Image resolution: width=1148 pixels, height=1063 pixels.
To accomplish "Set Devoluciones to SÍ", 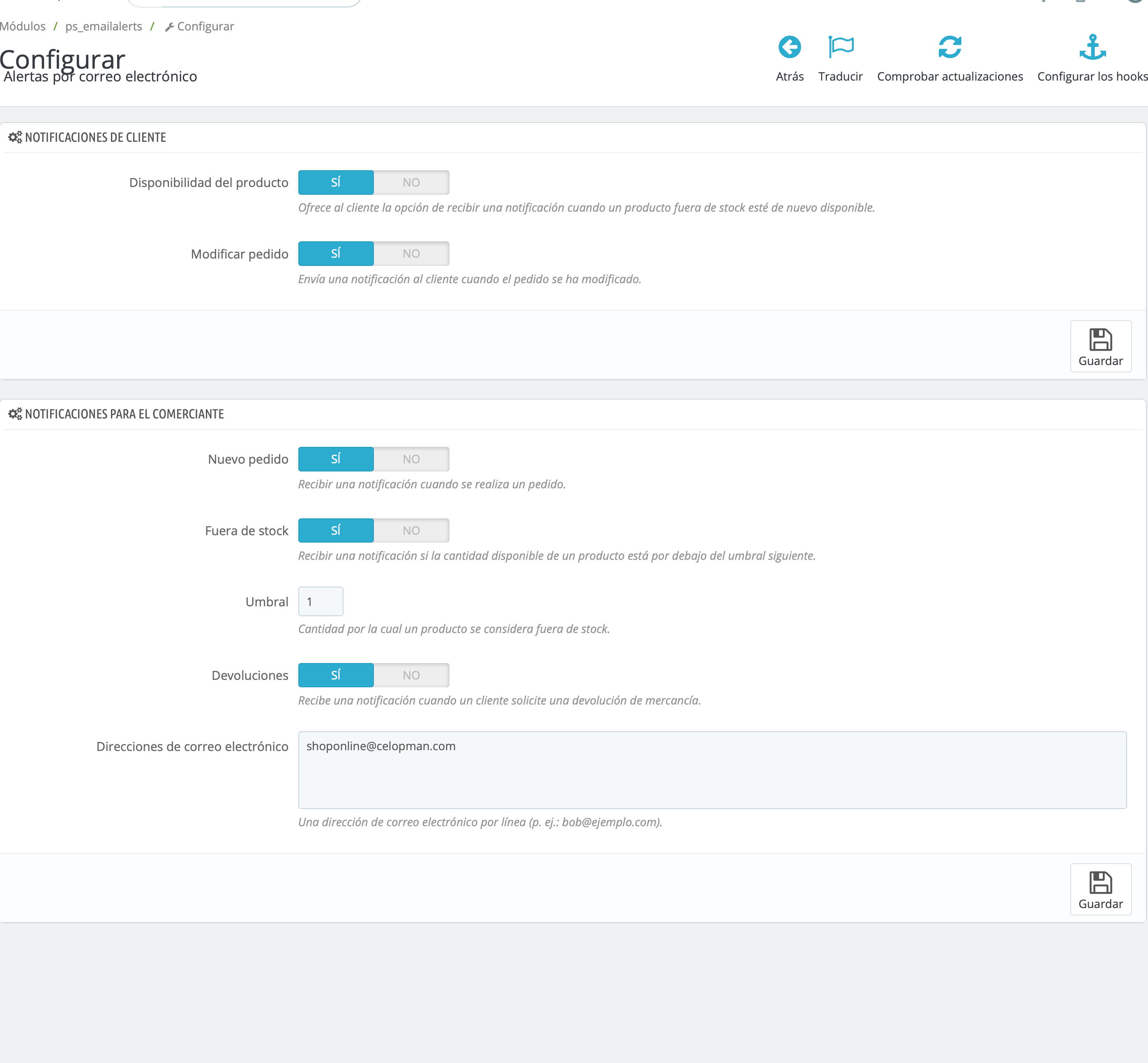I will 336,675.
